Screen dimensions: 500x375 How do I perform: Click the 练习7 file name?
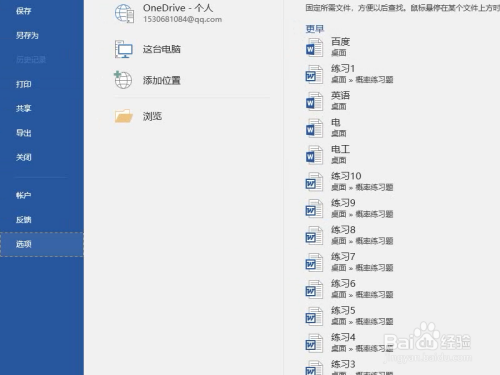pyautogui.click(x=343, y=257)
